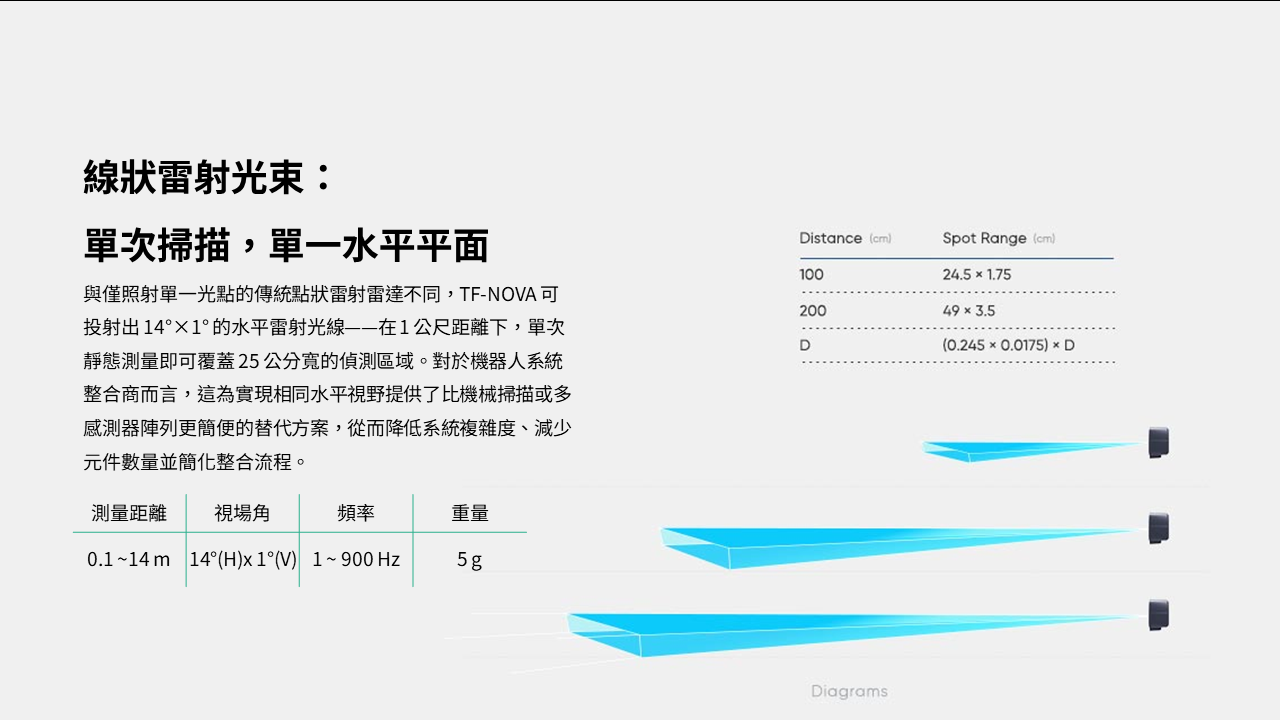This screenshot has width=1280, height=720.
Task: Click the Diagrams caption label
Action: [x=849, y=691]
